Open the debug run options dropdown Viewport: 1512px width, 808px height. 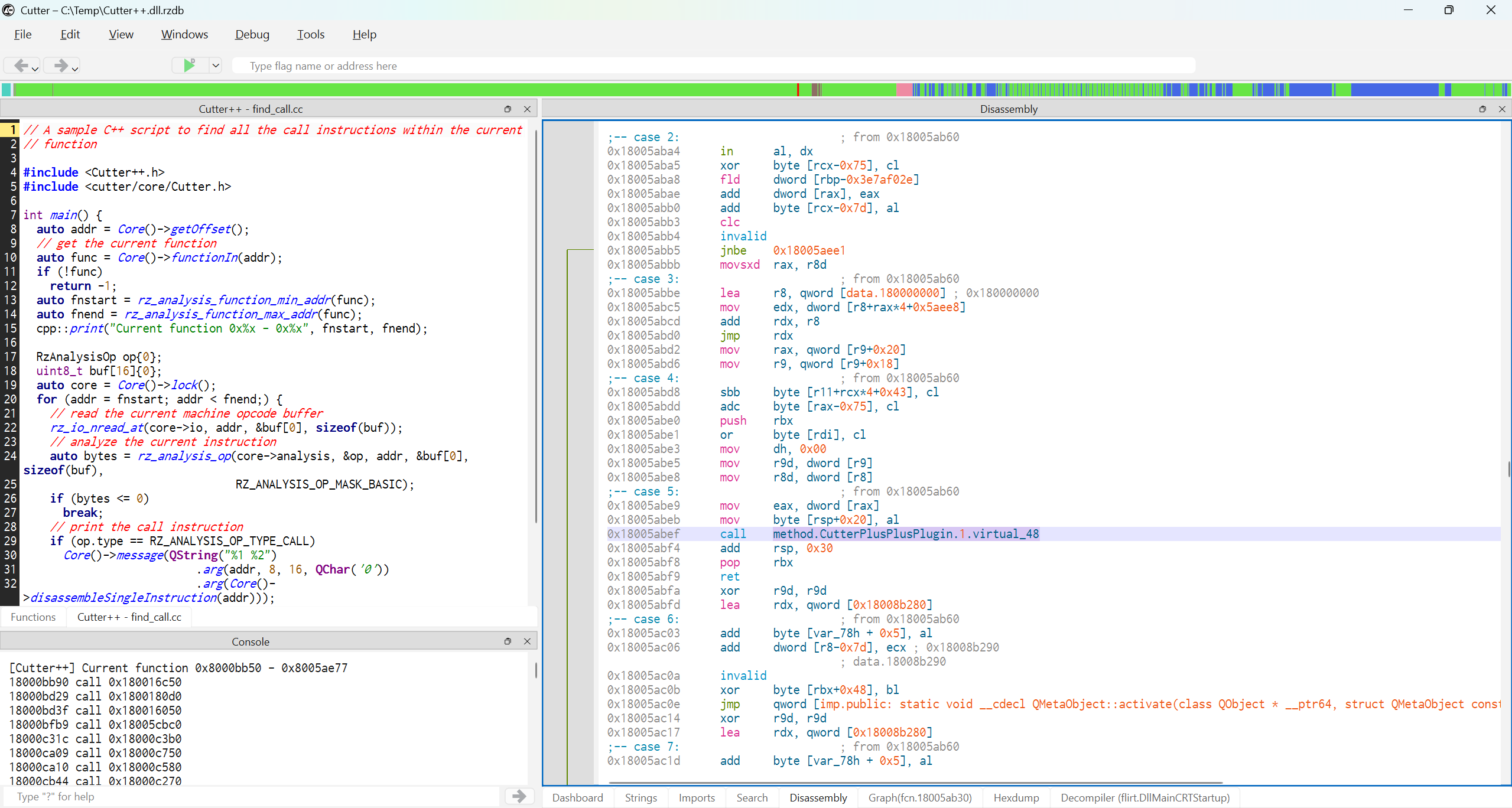(x=216, y=66)
